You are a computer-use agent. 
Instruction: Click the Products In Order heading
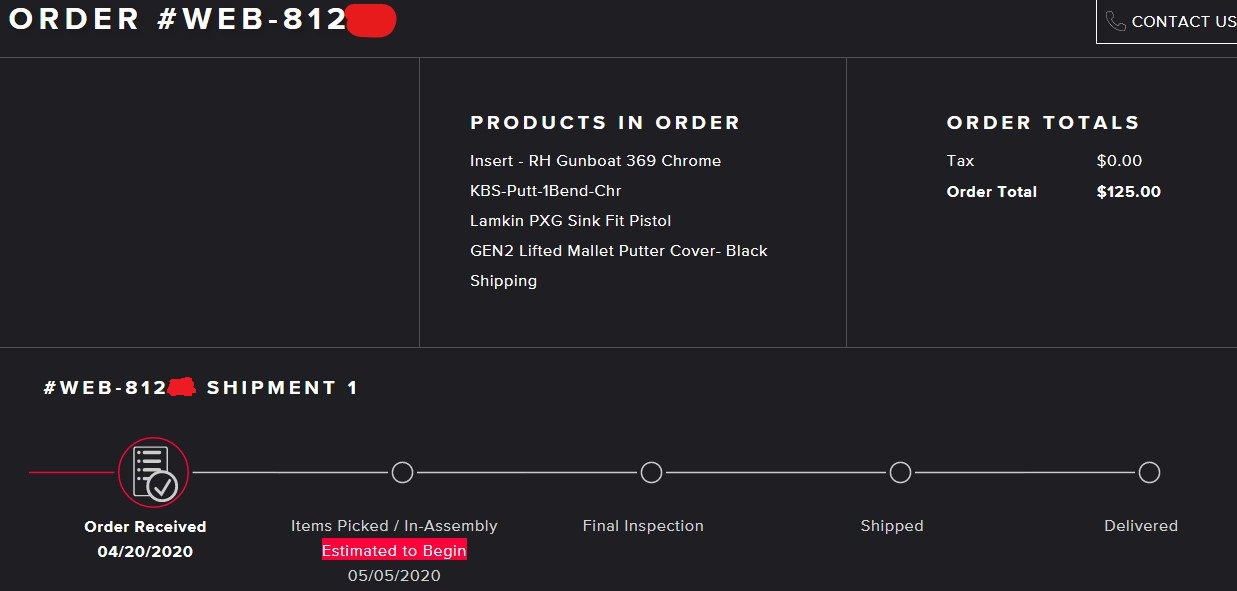tap(605, 123)
